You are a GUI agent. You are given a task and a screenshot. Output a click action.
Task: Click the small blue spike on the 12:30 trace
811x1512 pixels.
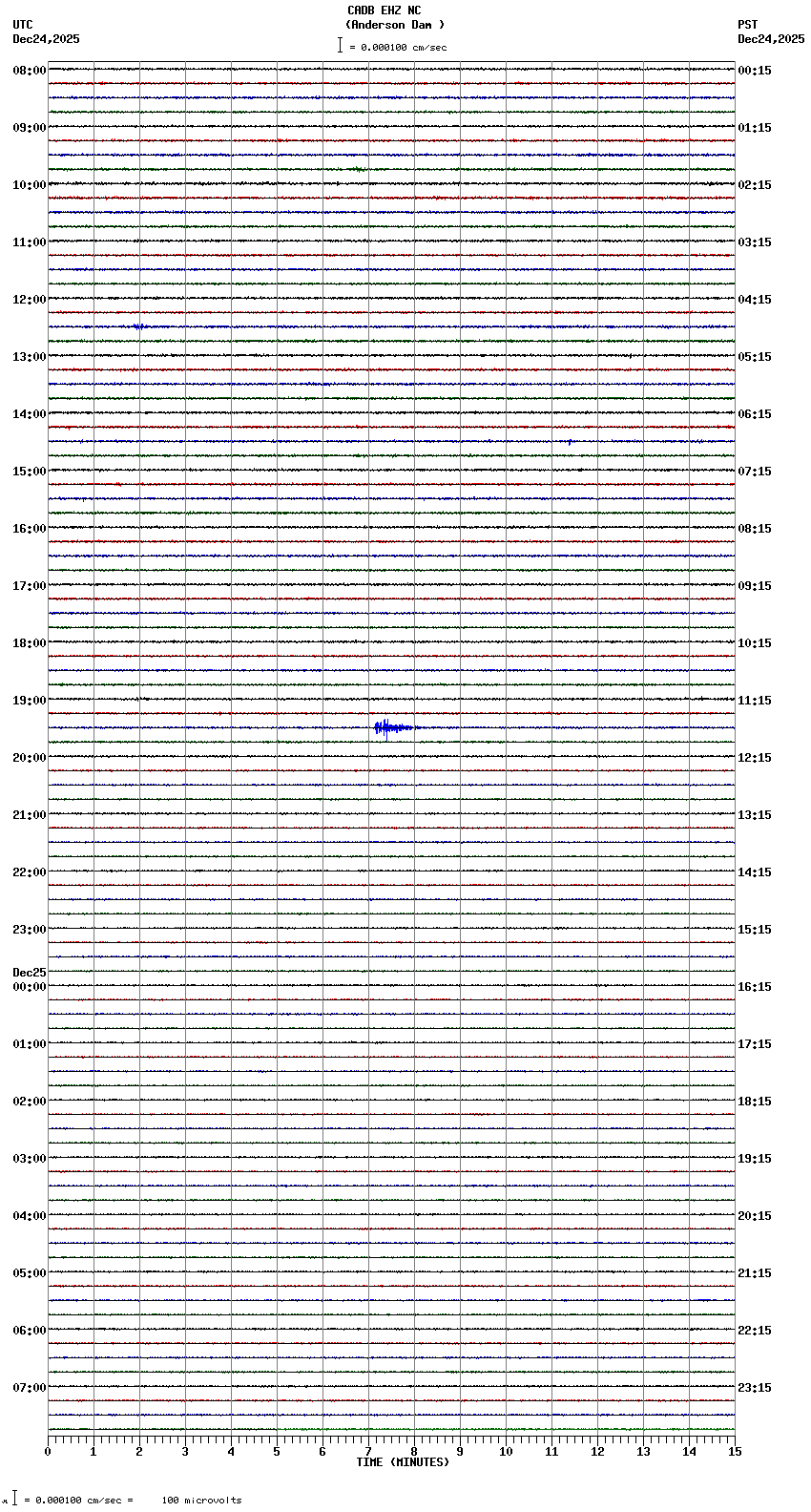click(x=139, y=326)
